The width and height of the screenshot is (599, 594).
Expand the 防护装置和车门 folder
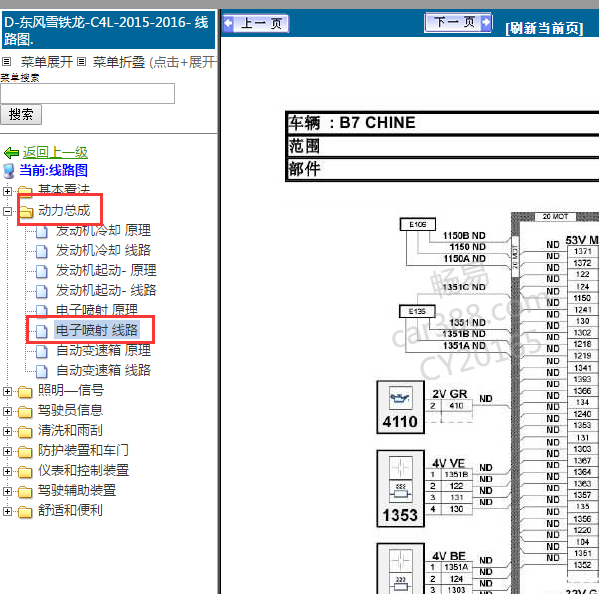[7, 452]
